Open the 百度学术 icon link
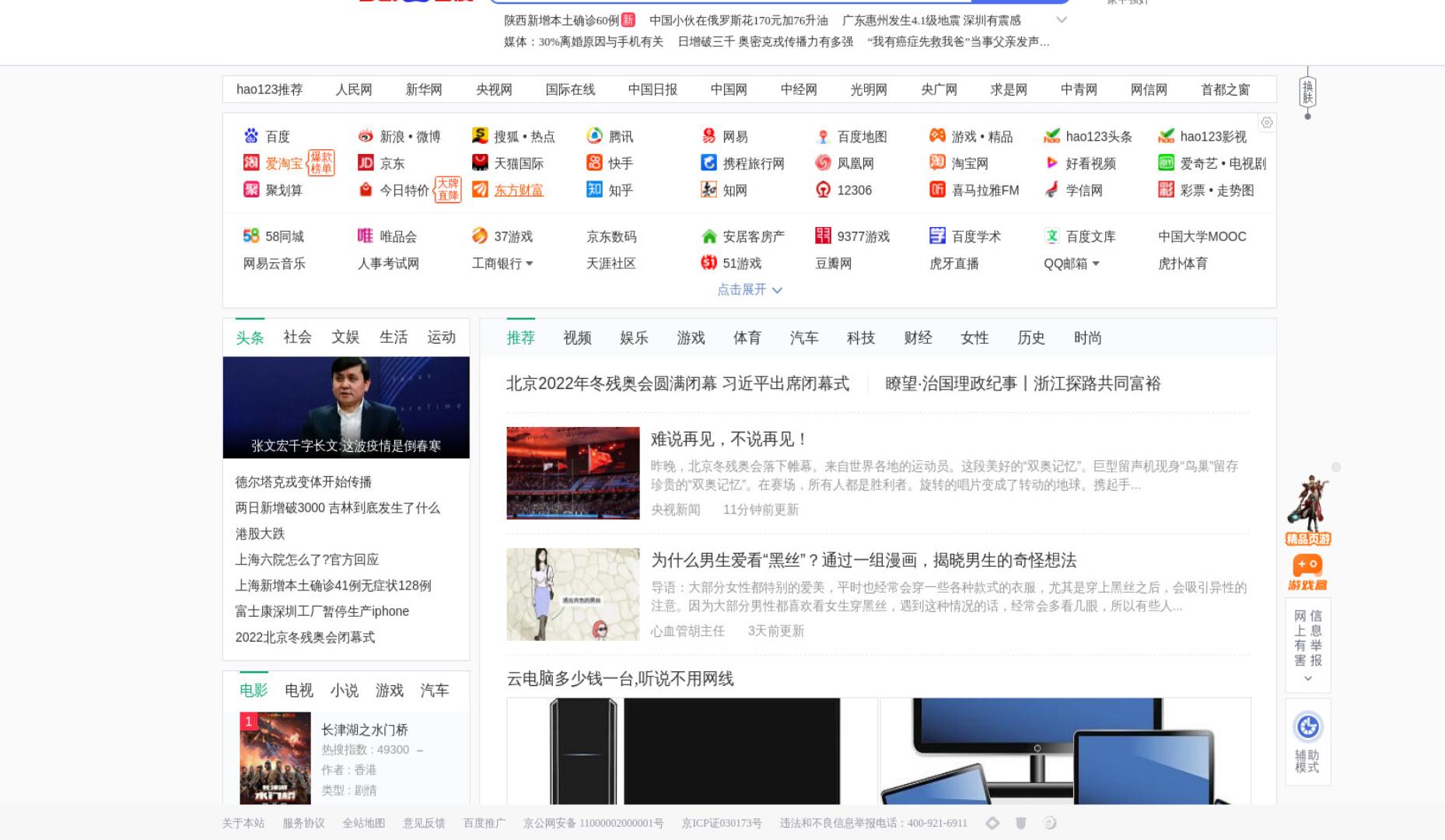Screen dimensions: 1445x840 937,236
